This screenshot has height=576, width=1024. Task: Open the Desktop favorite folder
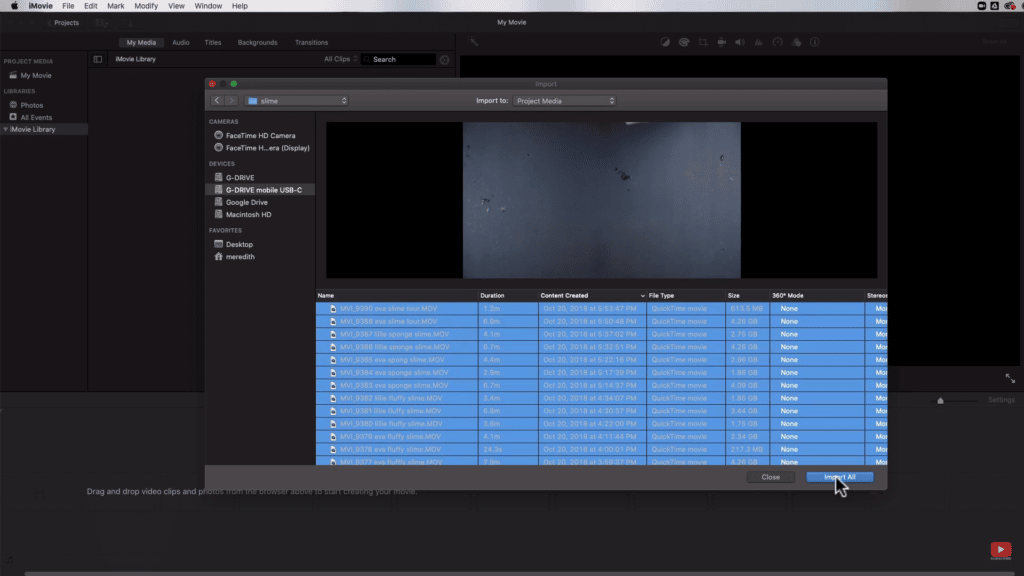coord(239,244)
